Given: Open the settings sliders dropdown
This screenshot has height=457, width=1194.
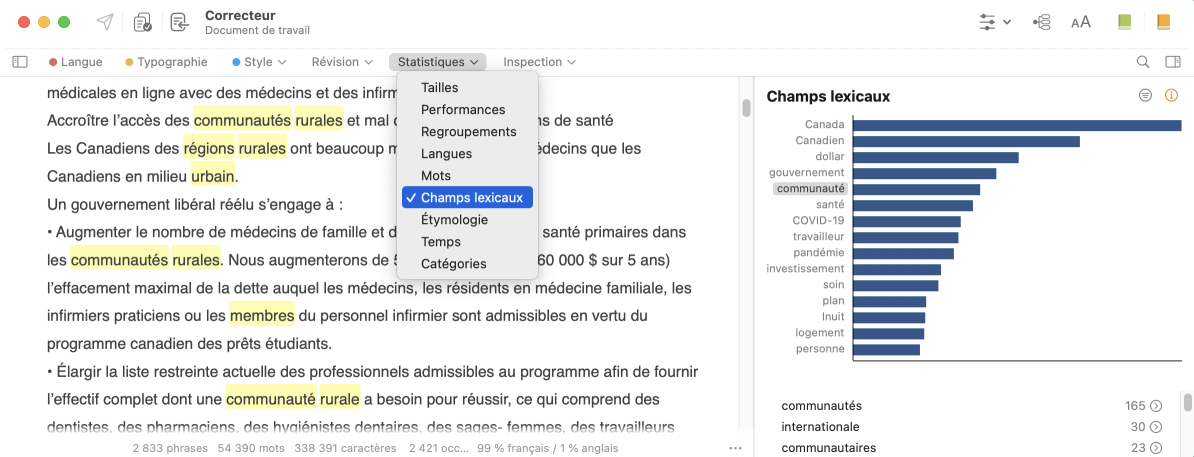Looking at the screenshot, I should (x=996, y=22).
